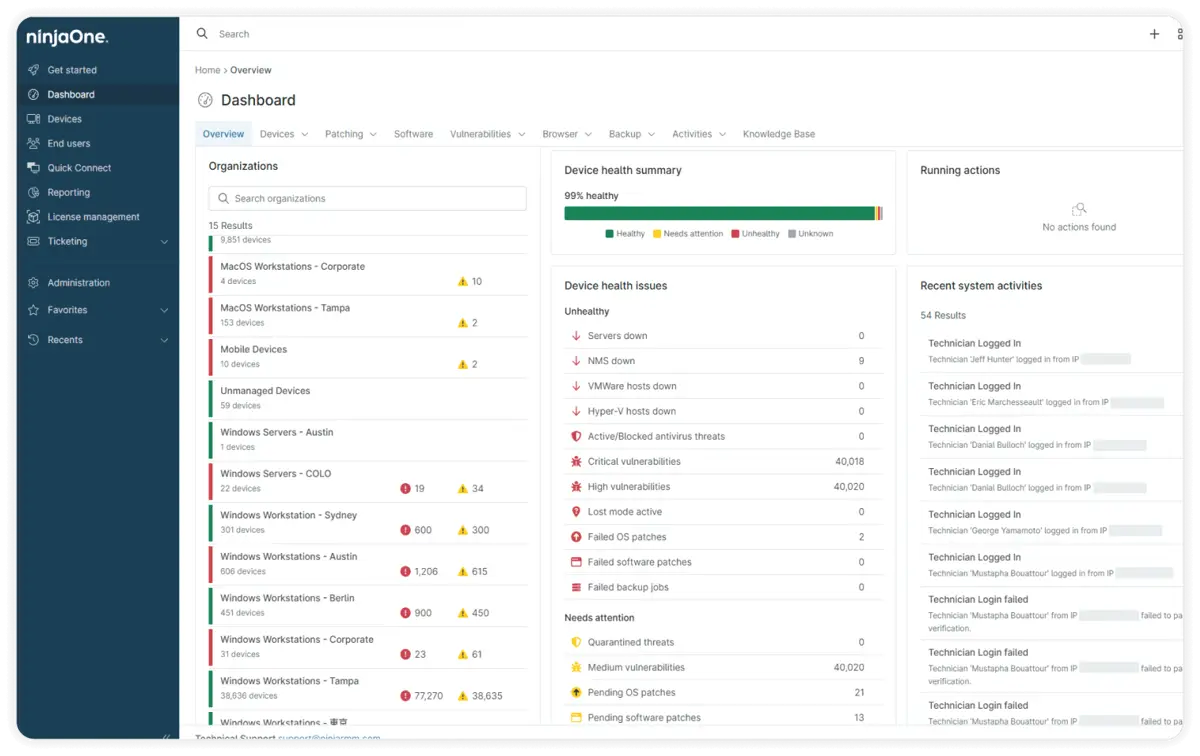Open End users icon in sidebar
This screenshot has height=756, width=1200.
[34, 144]
